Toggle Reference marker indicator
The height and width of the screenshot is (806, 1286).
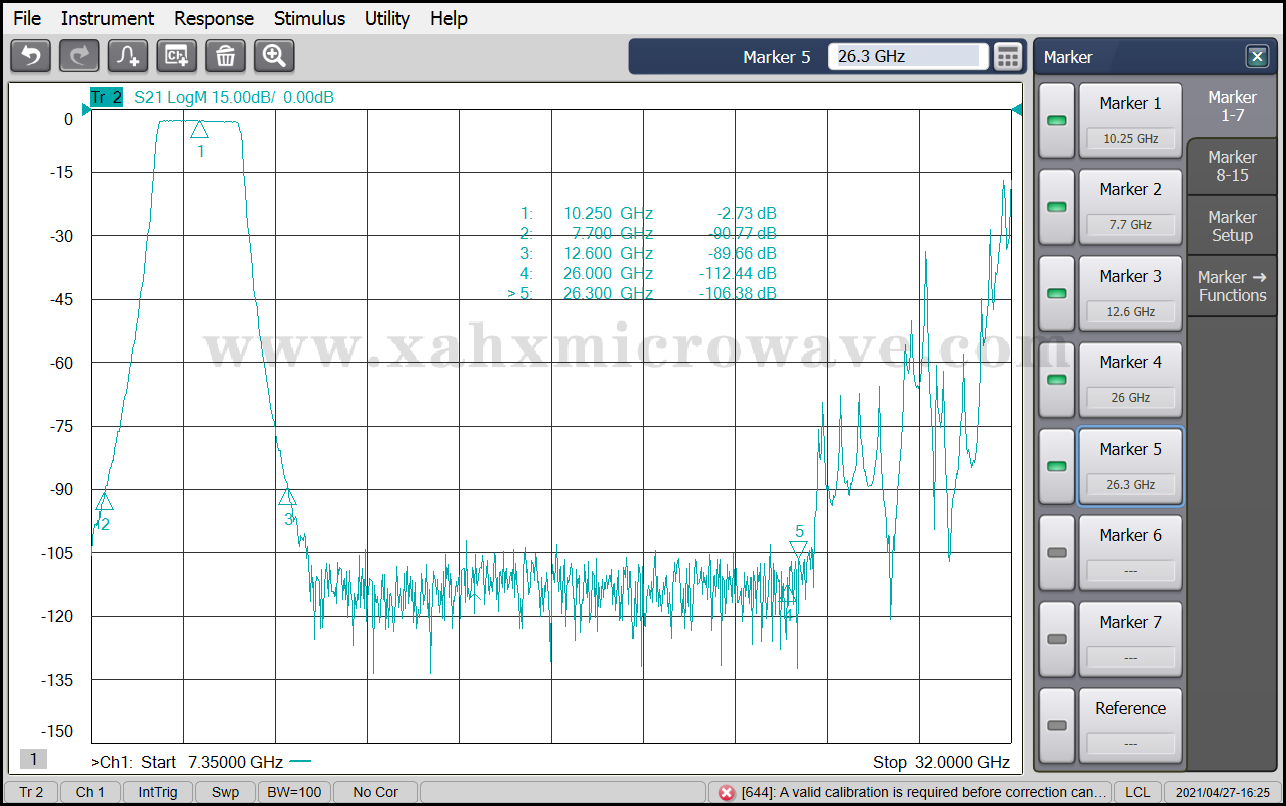(x=1056, y=726)
